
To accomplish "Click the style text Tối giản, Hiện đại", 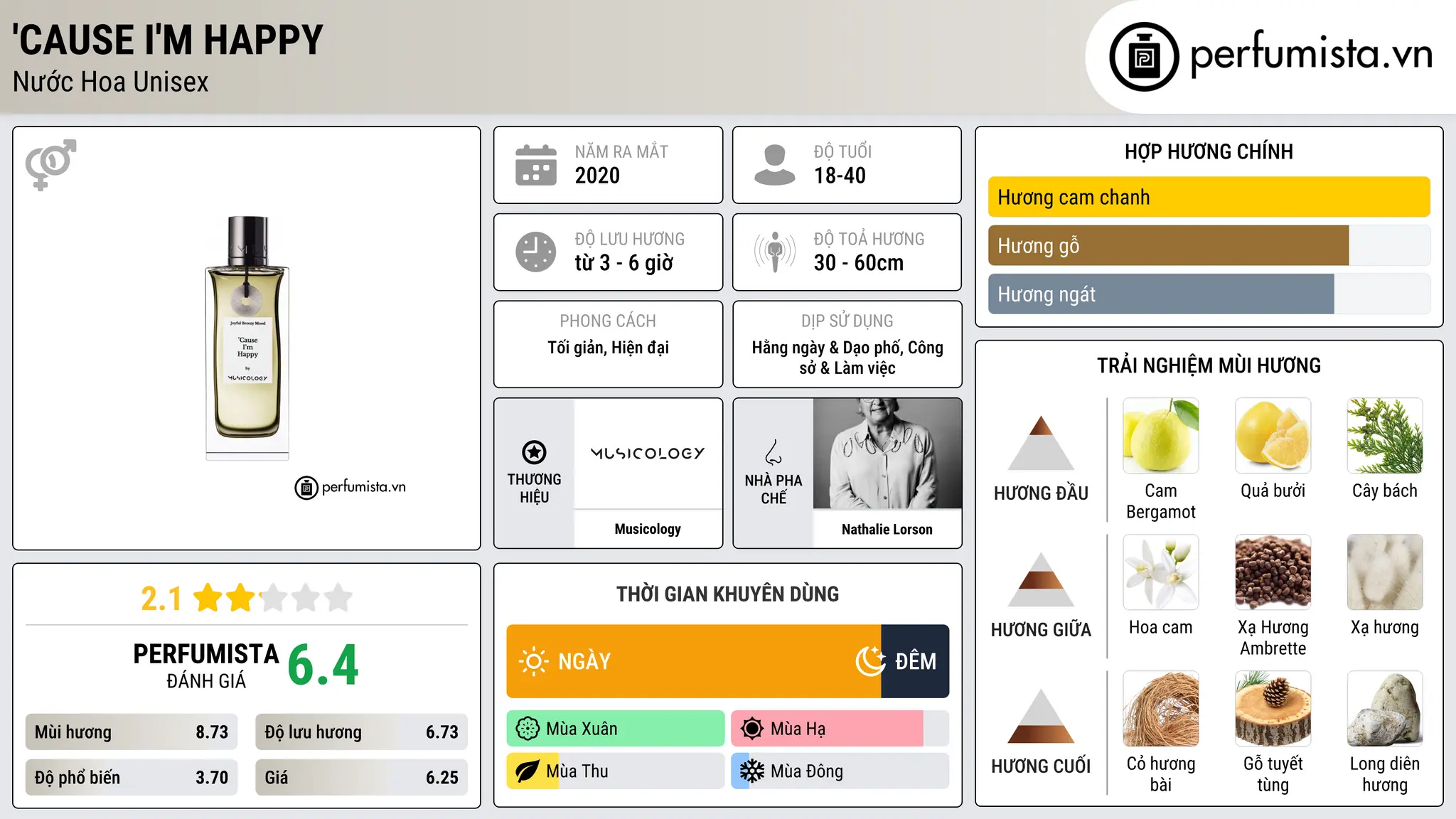I will (x=608, y=348).
